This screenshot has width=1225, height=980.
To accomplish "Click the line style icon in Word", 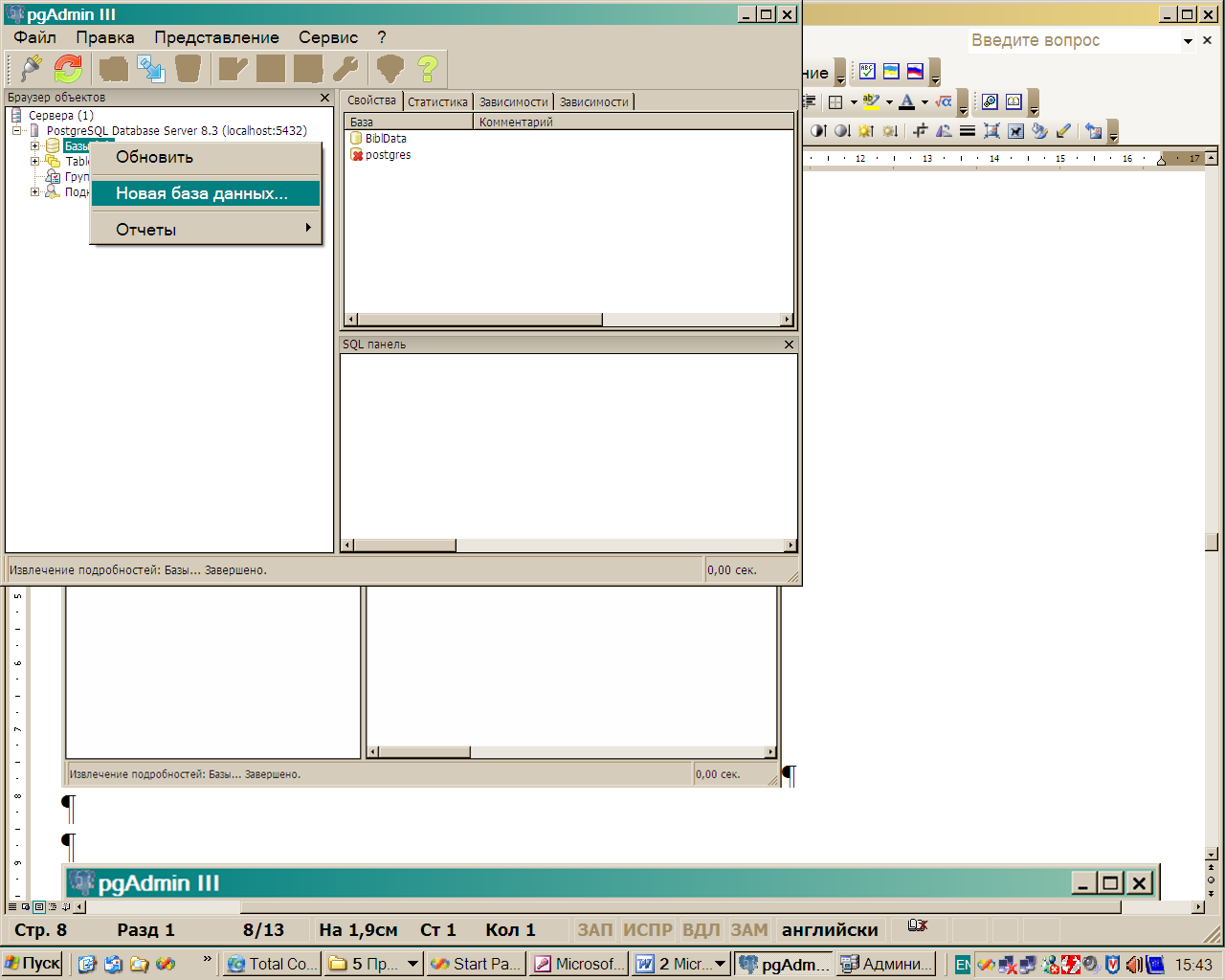I will [x=968, y=131].
